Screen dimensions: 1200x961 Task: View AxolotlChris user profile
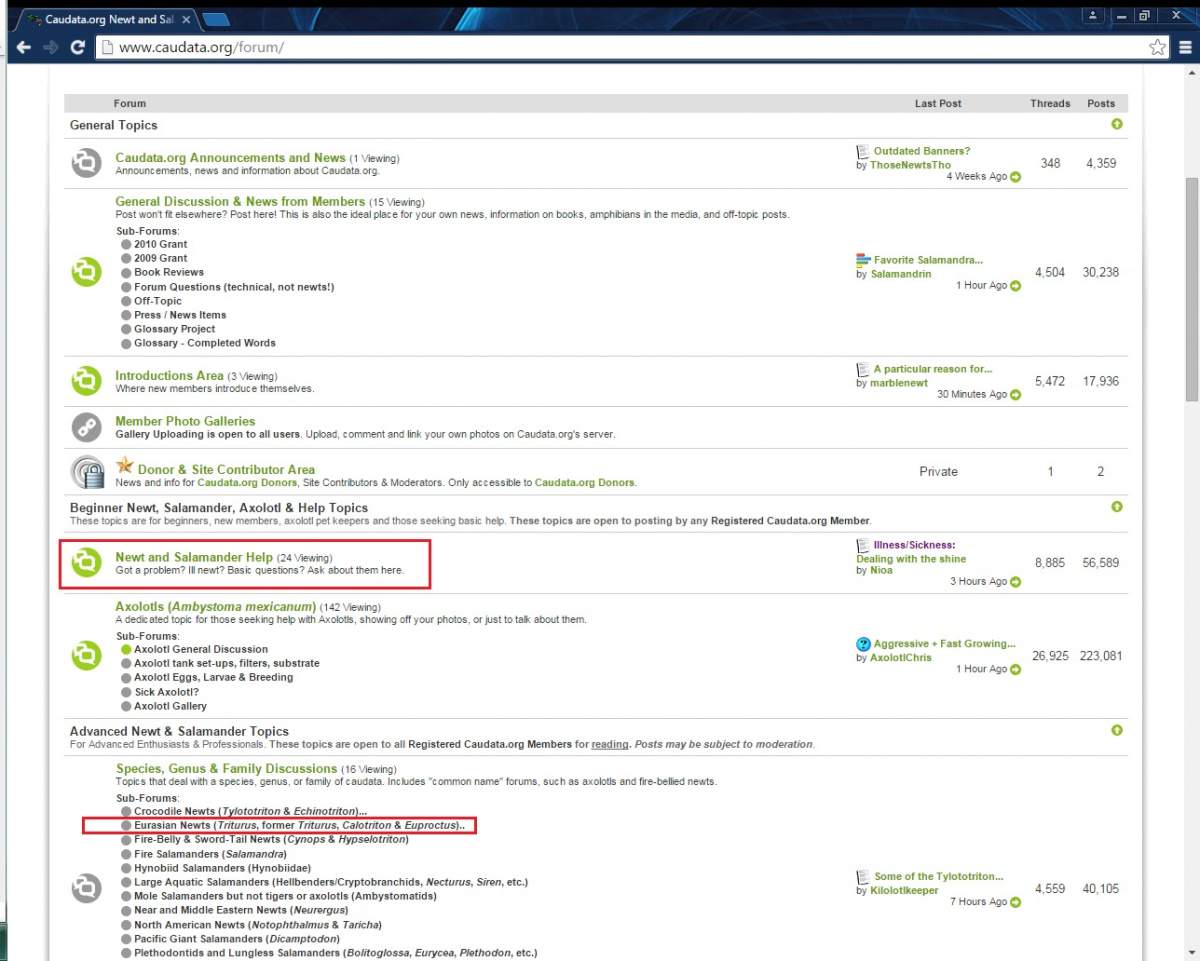tap(901, 658)
